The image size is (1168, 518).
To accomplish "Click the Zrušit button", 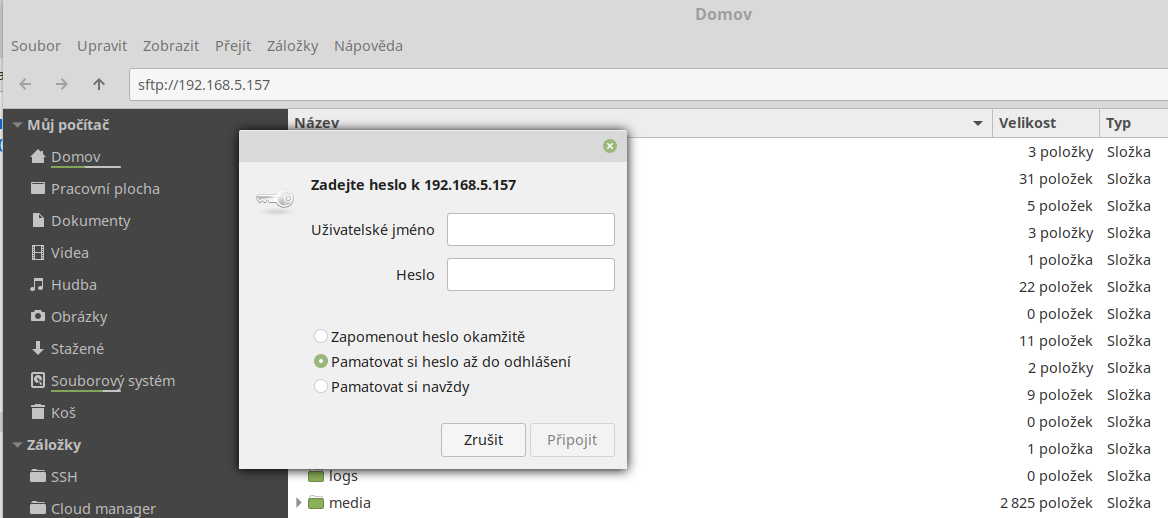I will tap(483, 440).
